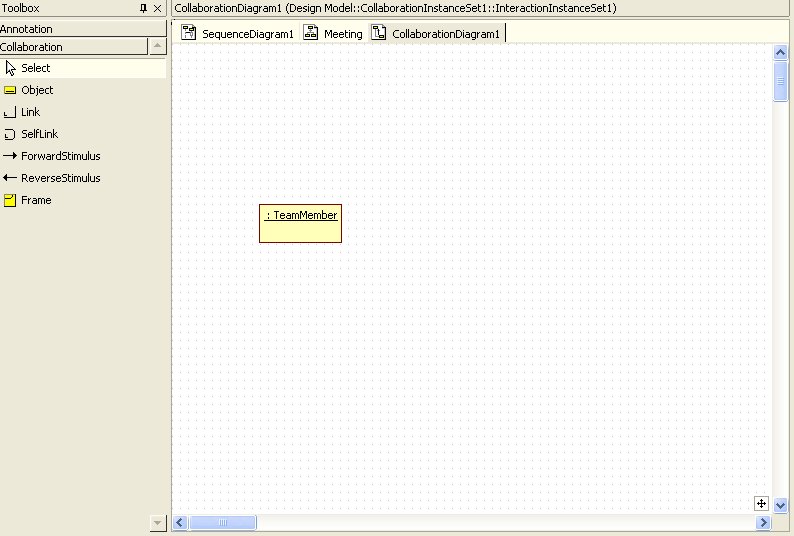
Task: Click the horizontal scrollbar left arrow
Action: coord(180,522)
